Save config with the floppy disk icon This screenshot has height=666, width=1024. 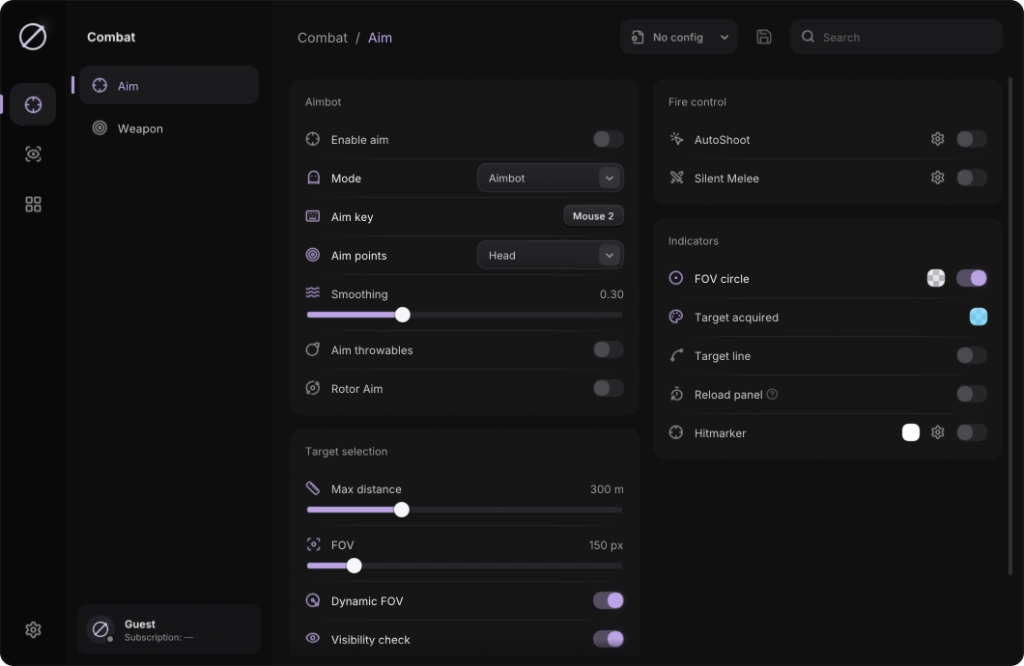click(763, 37)
